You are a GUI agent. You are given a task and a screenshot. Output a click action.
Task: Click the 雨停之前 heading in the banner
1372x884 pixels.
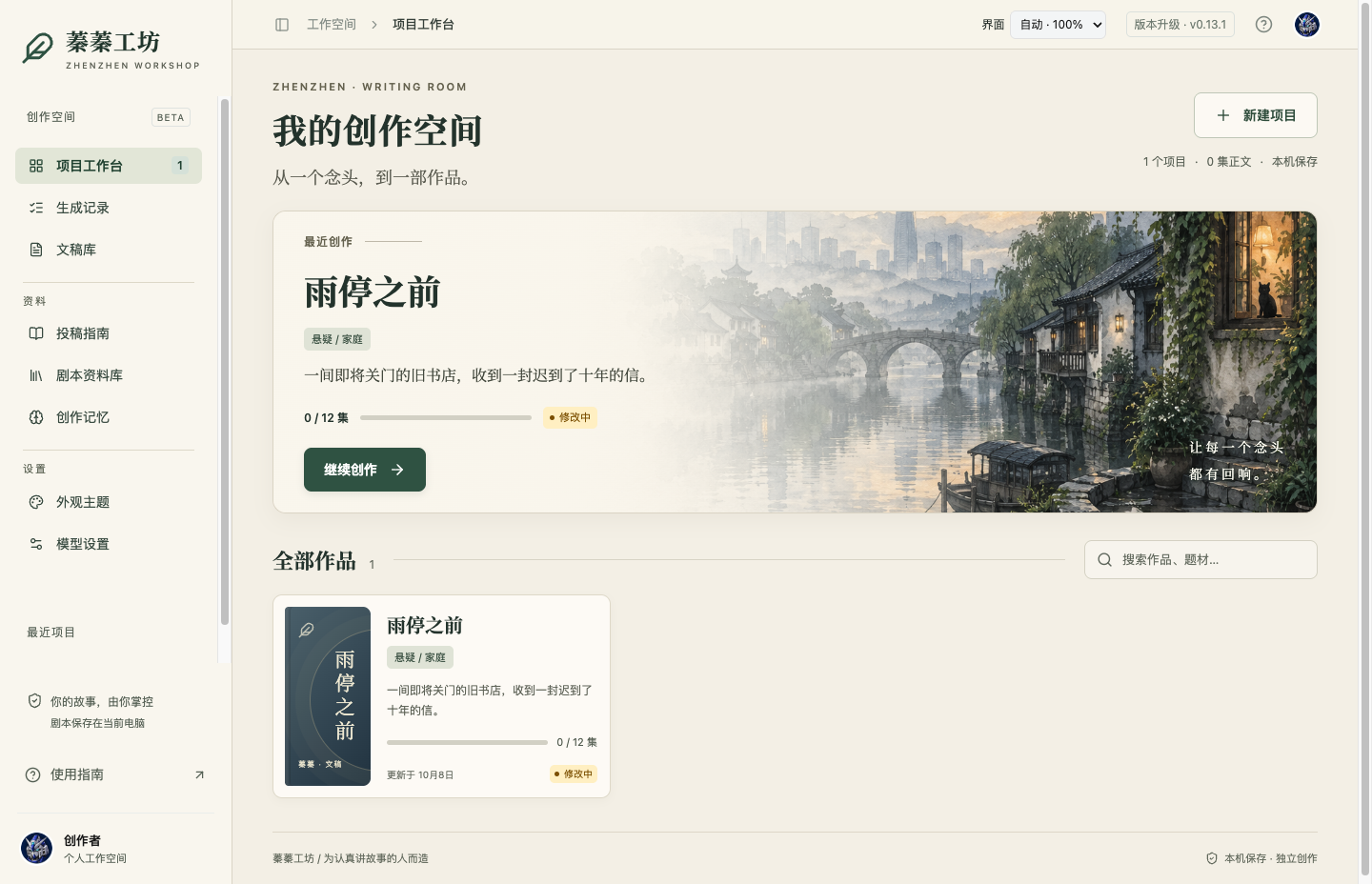pos(373,292)
